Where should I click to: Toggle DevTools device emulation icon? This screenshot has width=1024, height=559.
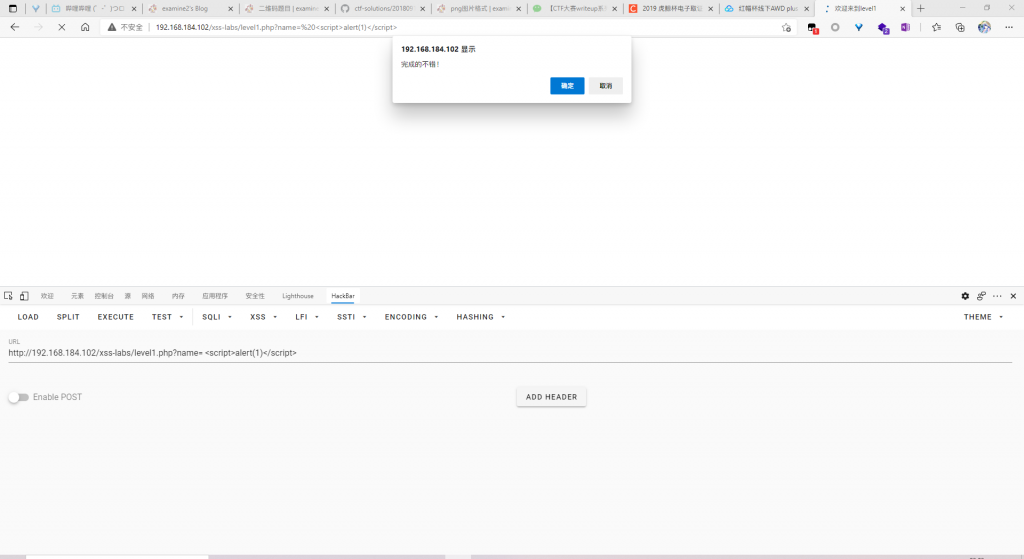point(24,296)
